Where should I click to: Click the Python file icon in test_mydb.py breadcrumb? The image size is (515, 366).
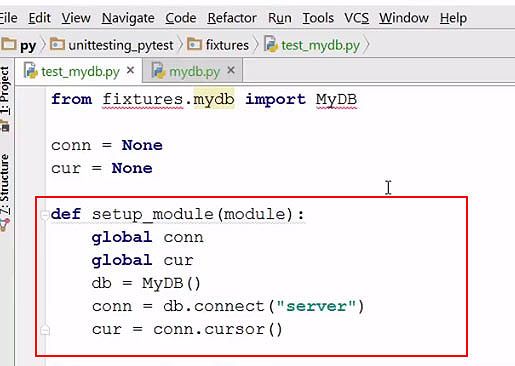[x=271, y=44]
